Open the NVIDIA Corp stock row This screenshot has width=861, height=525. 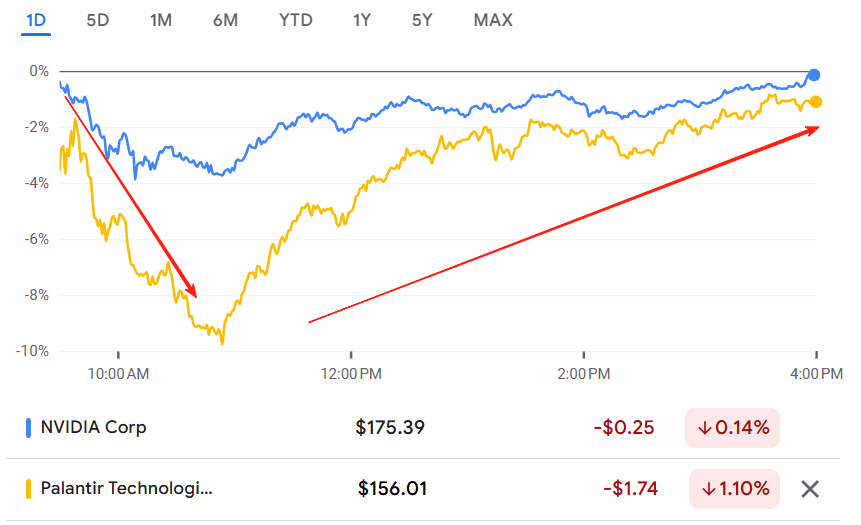[423, 428]
